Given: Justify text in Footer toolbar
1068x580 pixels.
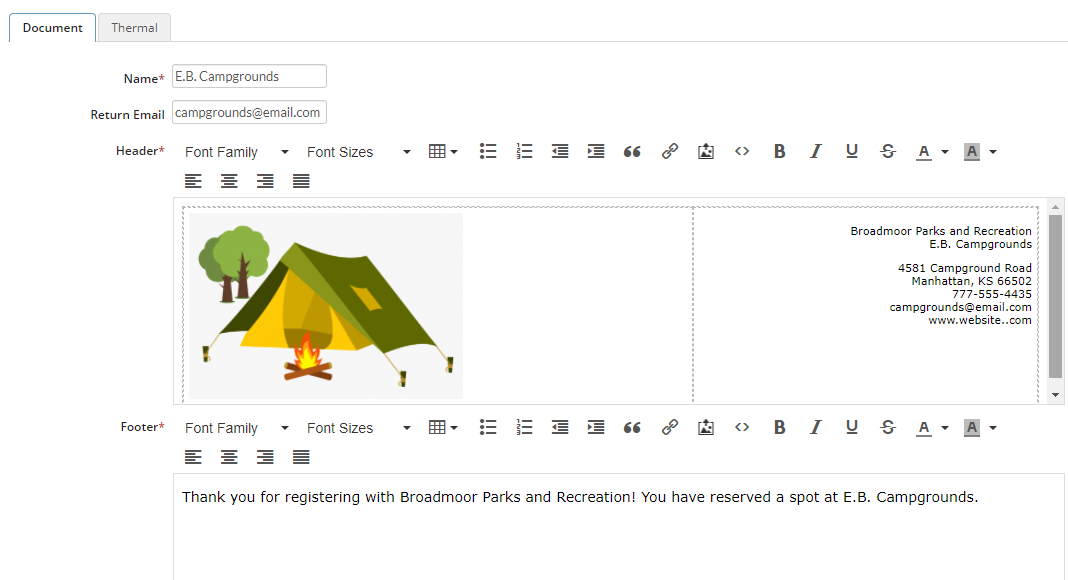Looking at the screenshot, I should click(x=301, y=457).
